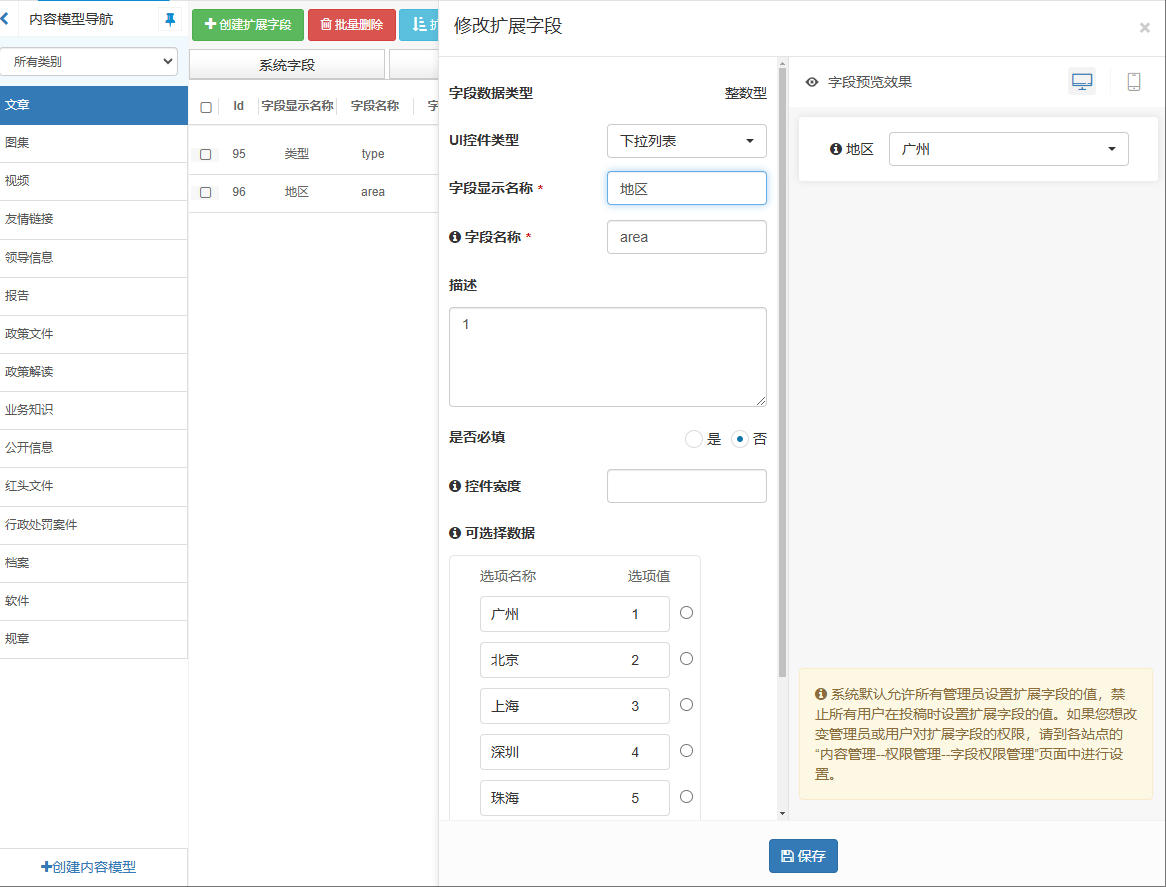The image size is (1166, 887).
Task: Click the form's vertical scrollbar
Action: 782,370
